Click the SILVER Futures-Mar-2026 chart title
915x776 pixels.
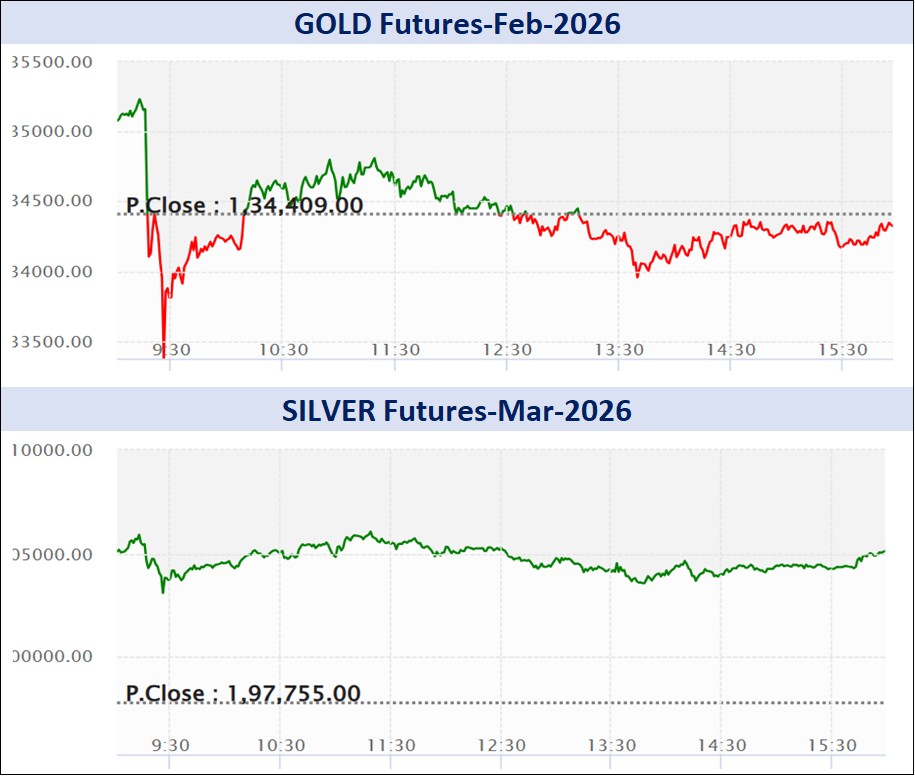tap(456, 410)
